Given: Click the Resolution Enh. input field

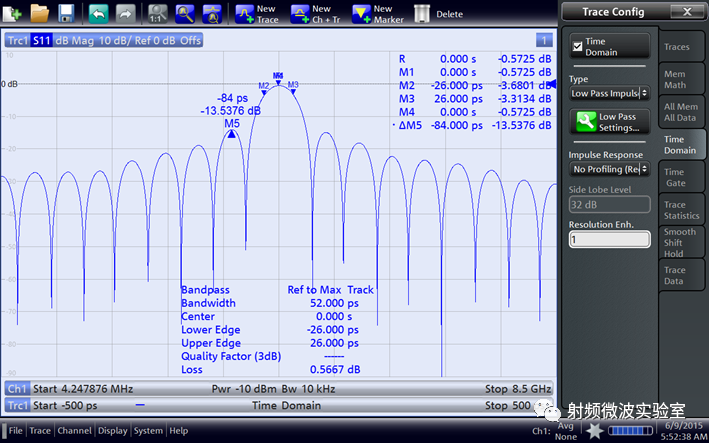Looking at the screenshot, I should [609, 239].
